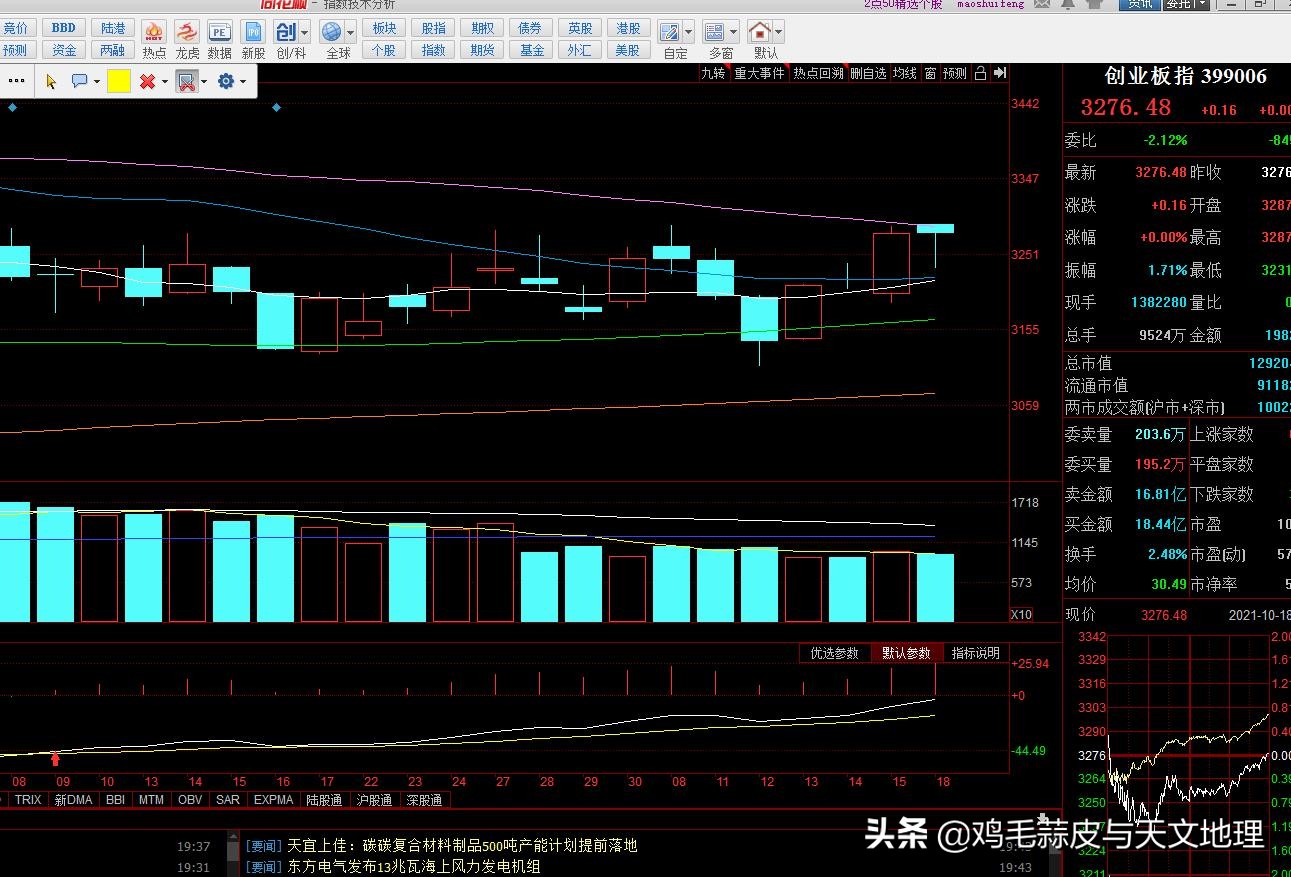Click the yellow color swatch
This screenshot has width=1291, height=877.
[x=119, y=82]
